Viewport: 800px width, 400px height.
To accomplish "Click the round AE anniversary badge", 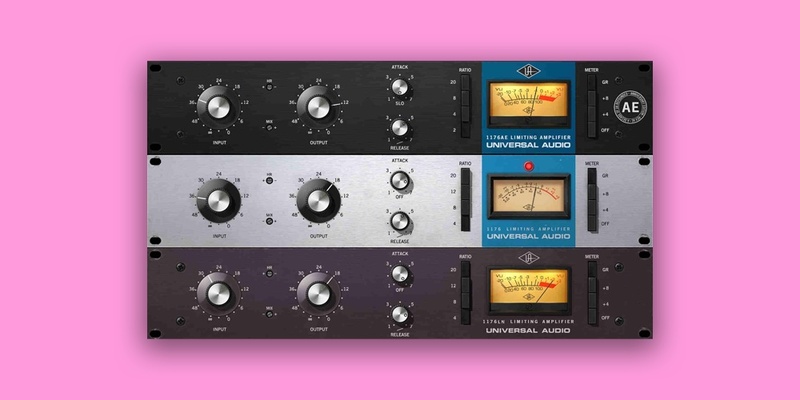I will click(630, 108).
